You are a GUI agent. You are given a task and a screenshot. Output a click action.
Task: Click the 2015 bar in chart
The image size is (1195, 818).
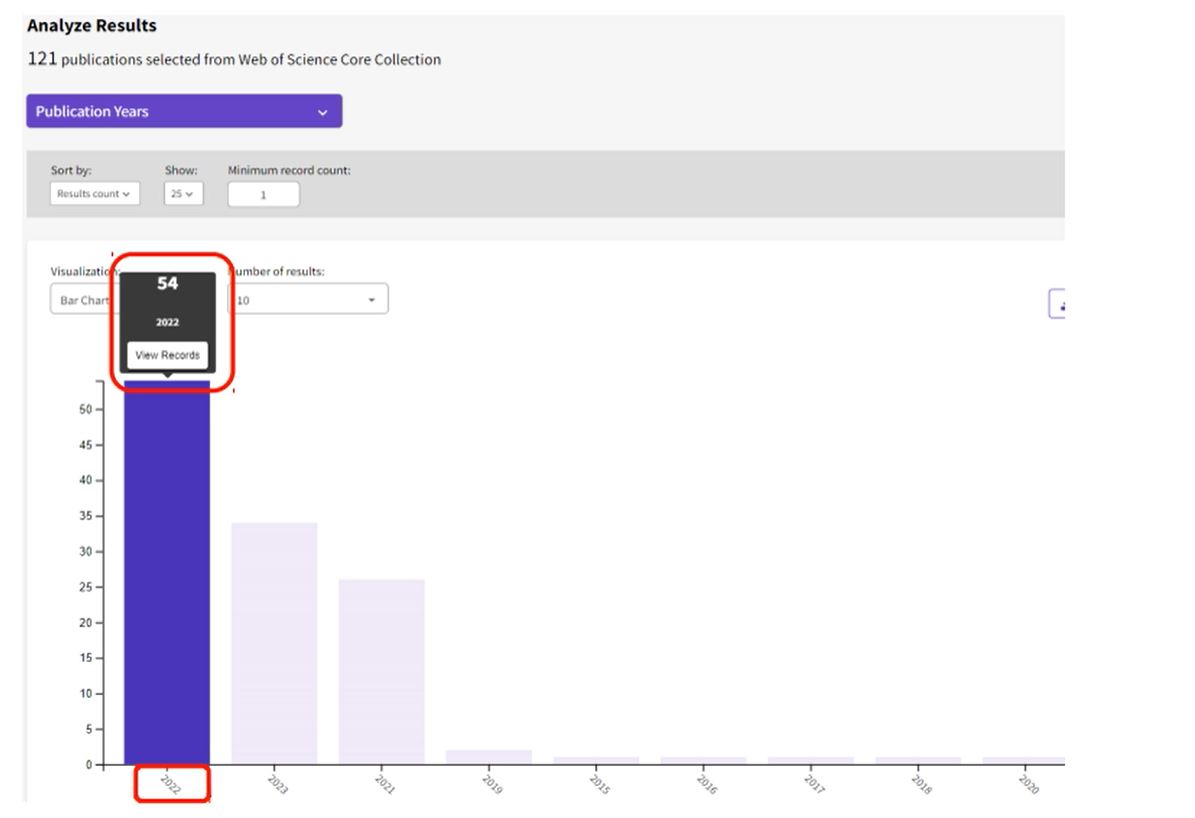[x=596, y=761]
